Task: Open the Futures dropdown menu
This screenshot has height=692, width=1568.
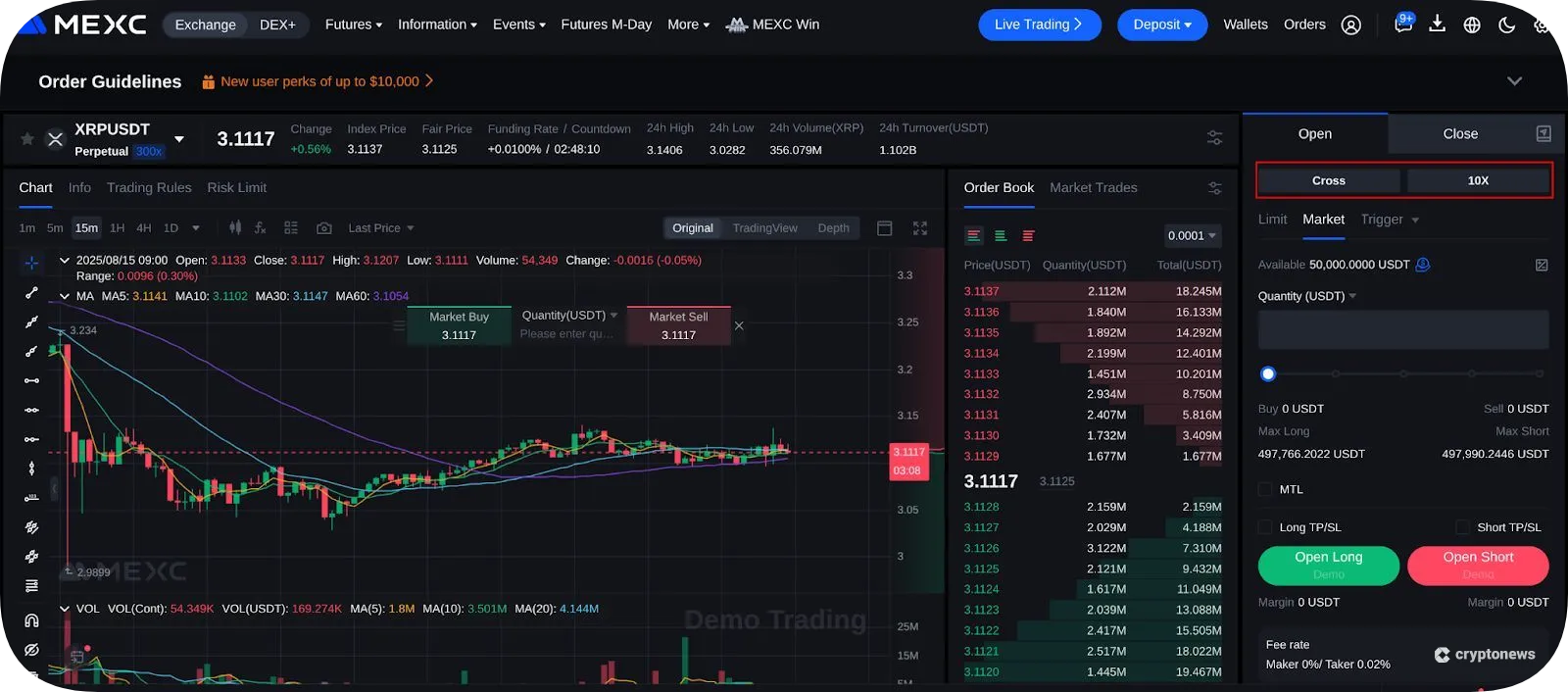Action: (353, 25)
